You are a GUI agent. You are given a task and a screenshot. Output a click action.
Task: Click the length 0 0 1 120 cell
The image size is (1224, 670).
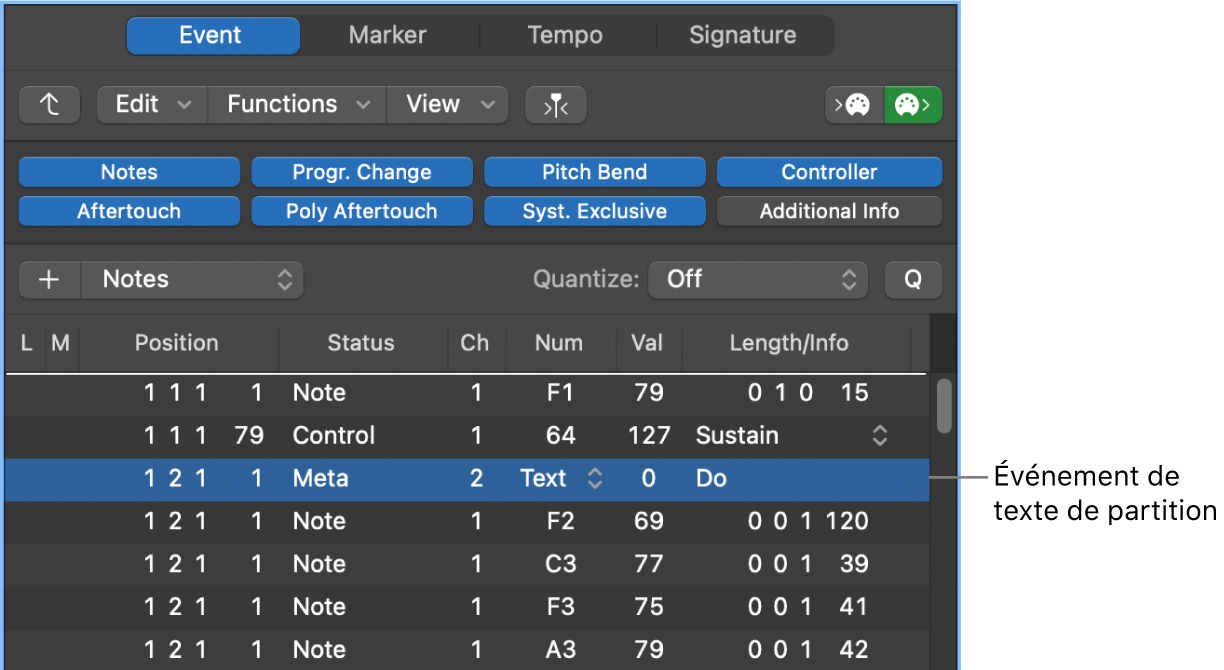tap(808, 522)
